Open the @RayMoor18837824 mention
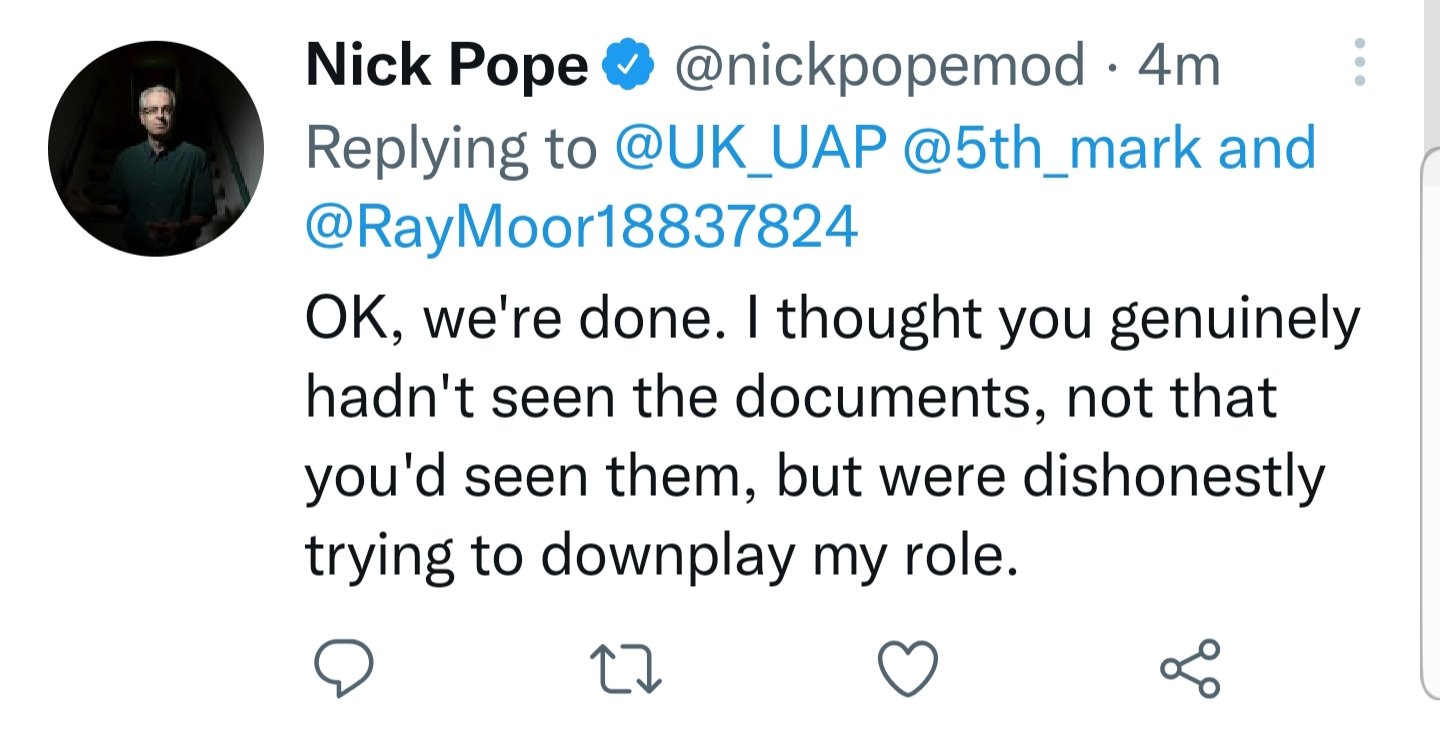The height and width of the screenshot is (743, 1440). 582,228
